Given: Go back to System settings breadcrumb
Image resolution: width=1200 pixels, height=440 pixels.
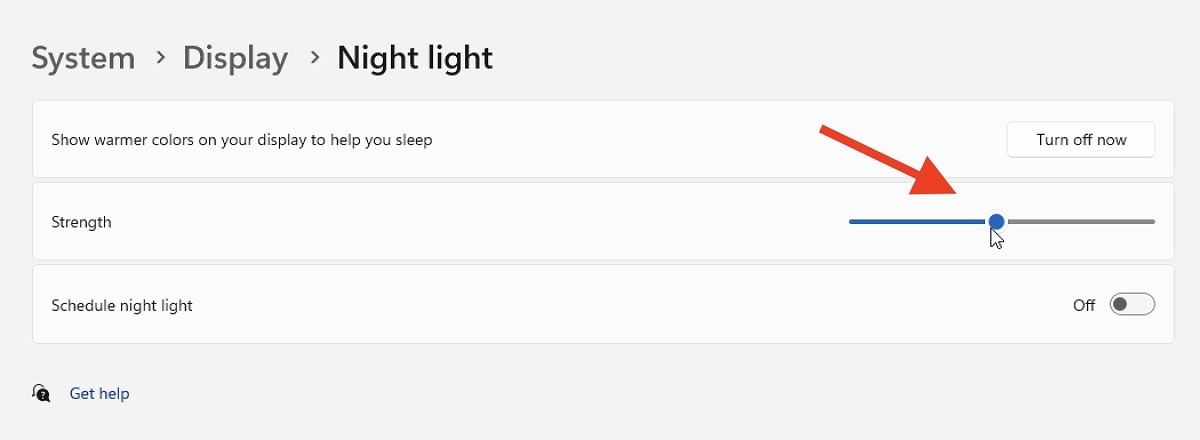Looking at the screenshot, I should (x=83, y=58).
